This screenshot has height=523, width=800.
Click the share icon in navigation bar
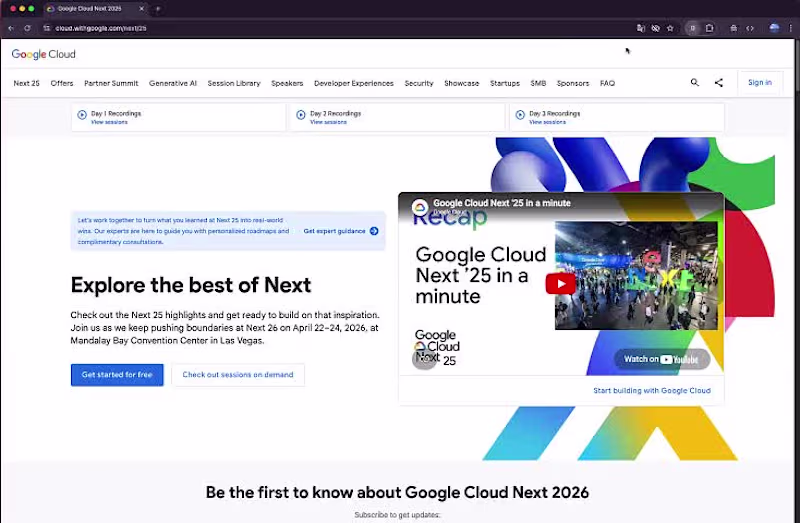(x=718, y=82)
